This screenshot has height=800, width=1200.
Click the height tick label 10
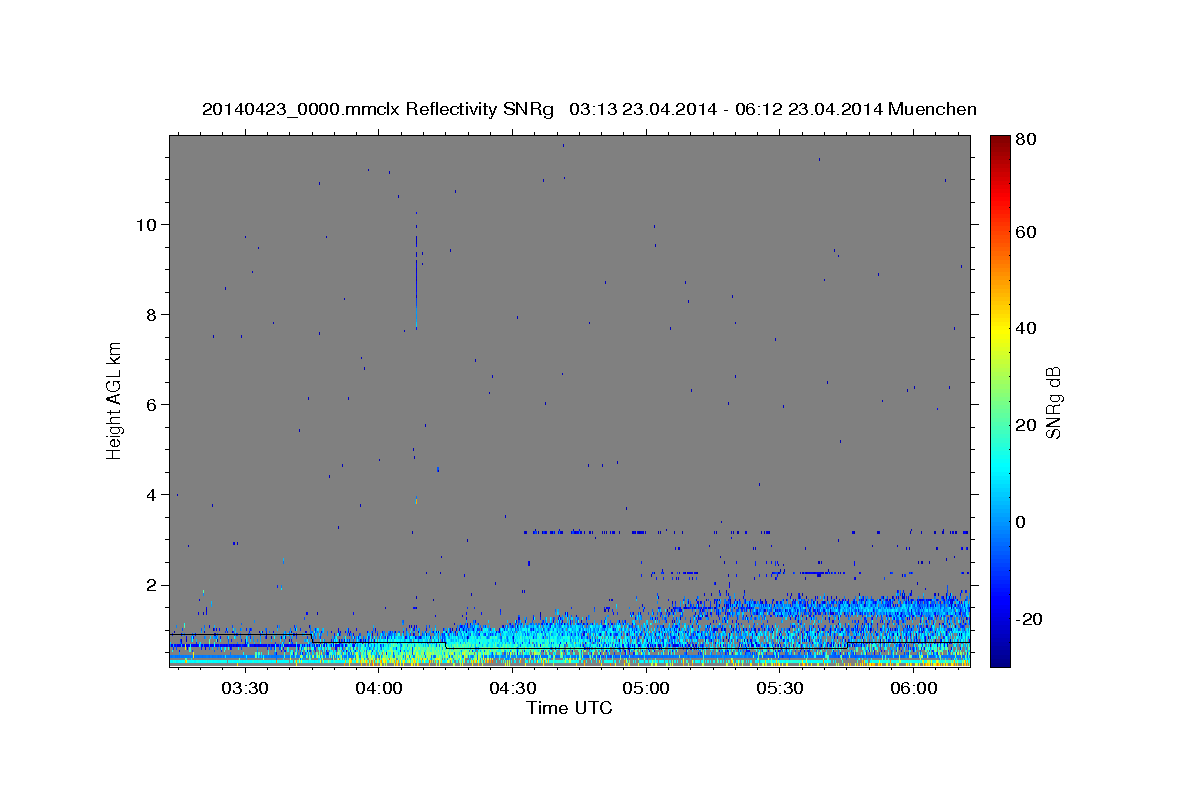(x=146, y=224)
